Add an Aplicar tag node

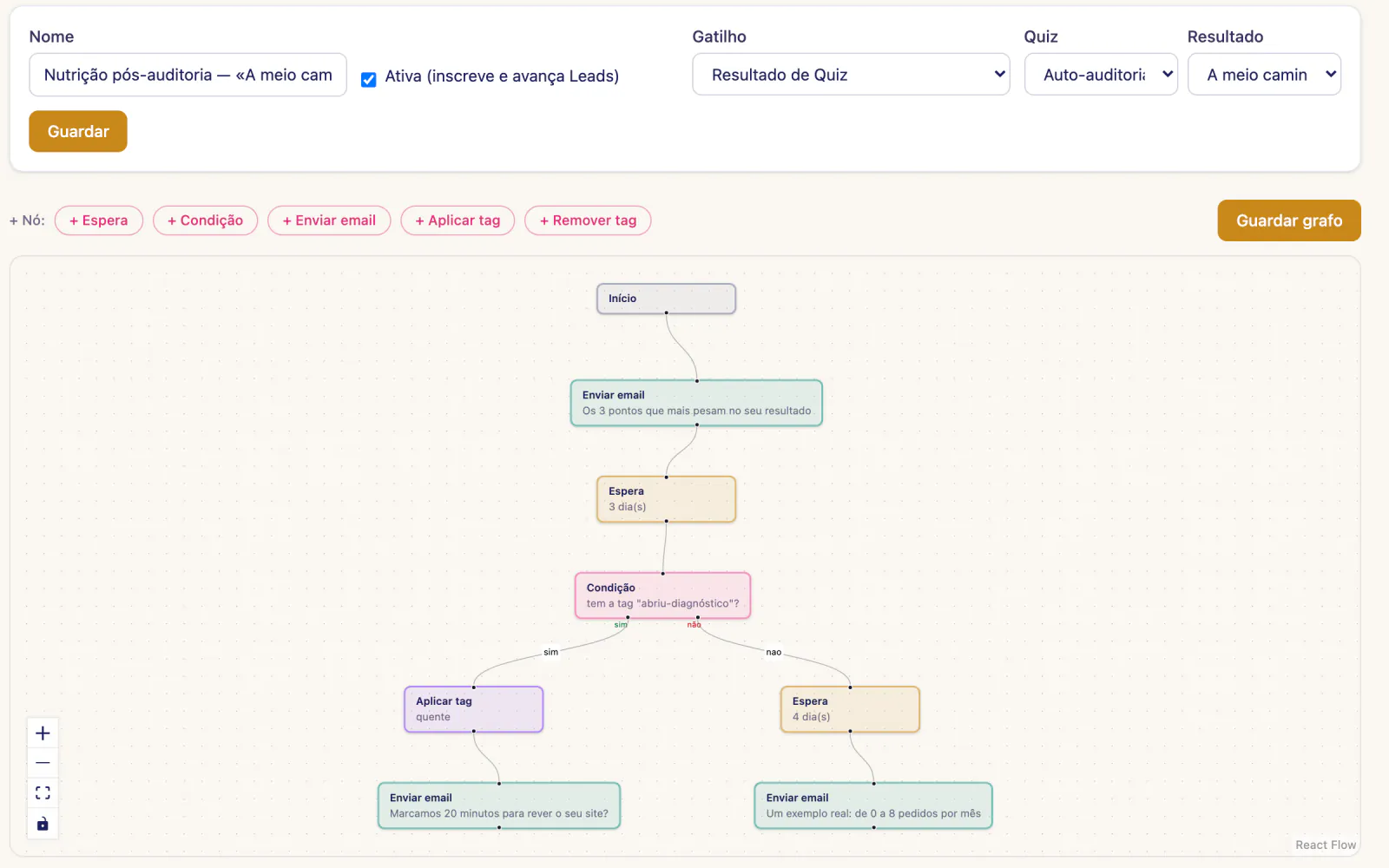coord(458,220)
